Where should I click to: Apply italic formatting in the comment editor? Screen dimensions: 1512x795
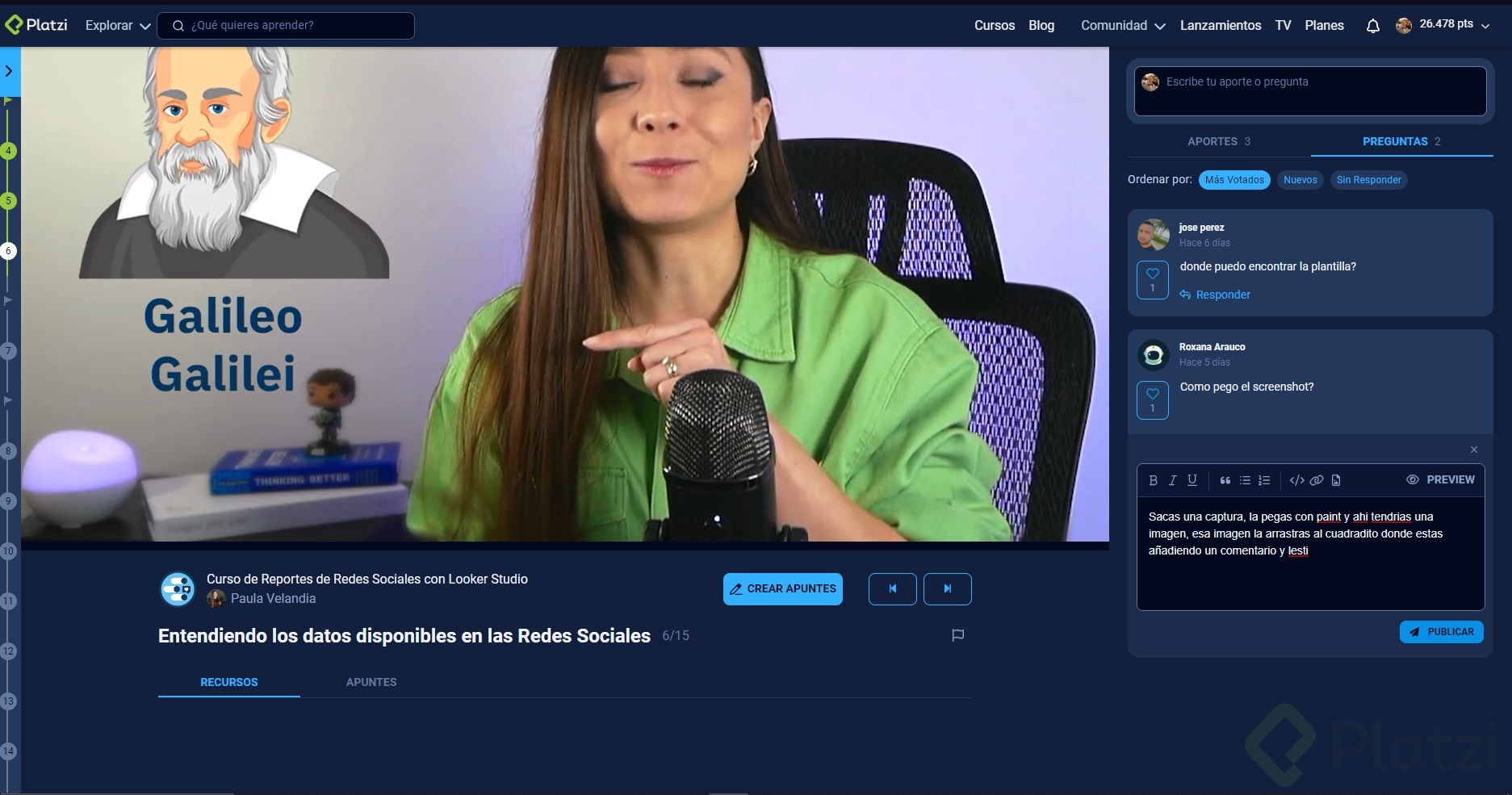point(1172,479)
